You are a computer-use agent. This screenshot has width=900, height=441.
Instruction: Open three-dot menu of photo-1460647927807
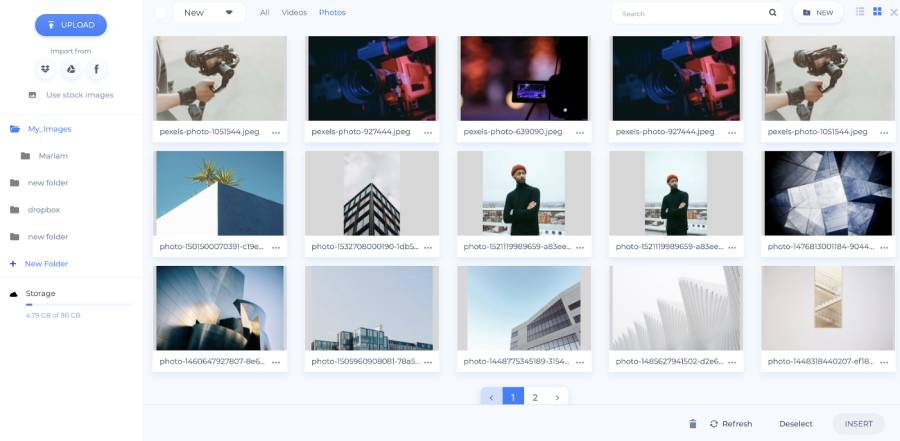[x=276, y=362]
